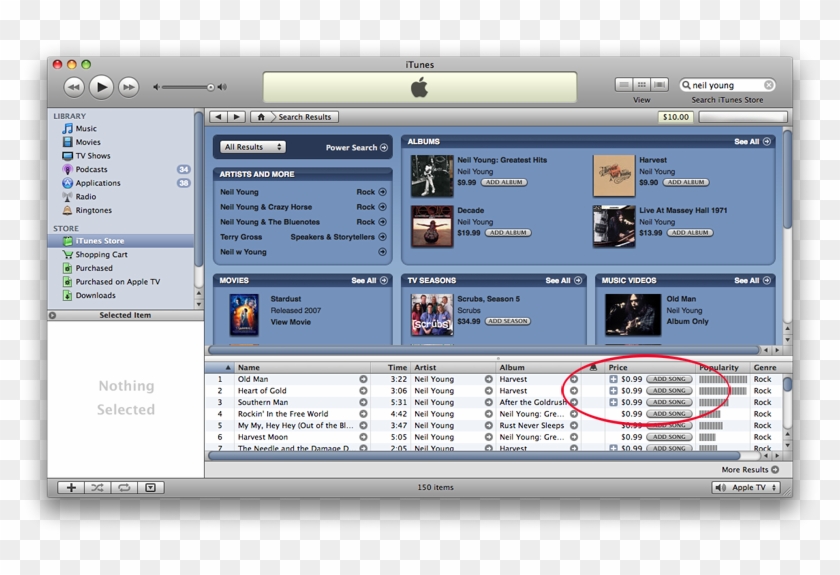Open Purchased on Apple TV
This screenshot has height=575, width=840.
[117, 281]
